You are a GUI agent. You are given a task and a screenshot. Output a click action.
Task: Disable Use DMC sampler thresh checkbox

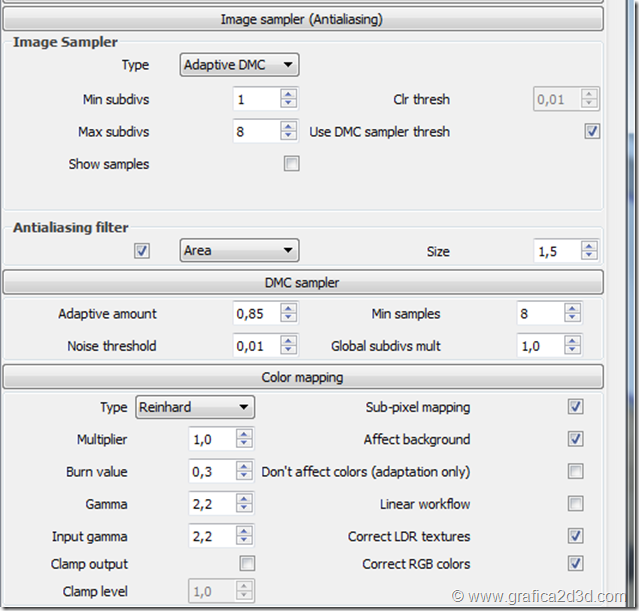pyautogui.click(x=592, y=132)
